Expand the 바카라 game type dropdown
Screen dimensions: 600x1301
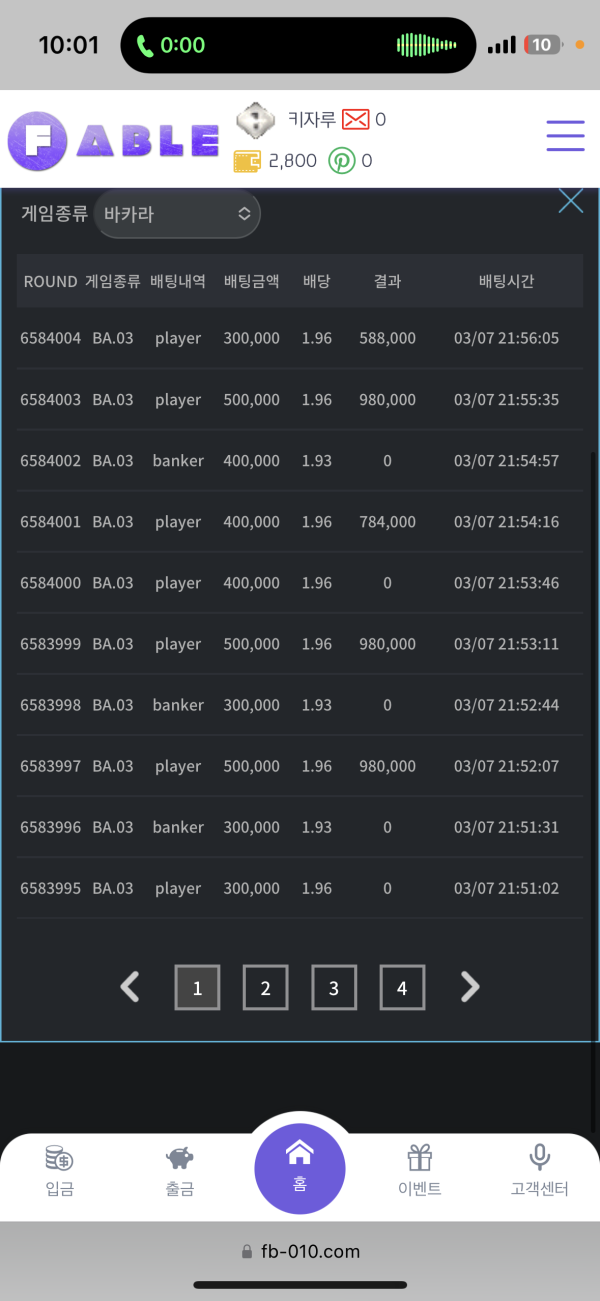coord(177,214)
